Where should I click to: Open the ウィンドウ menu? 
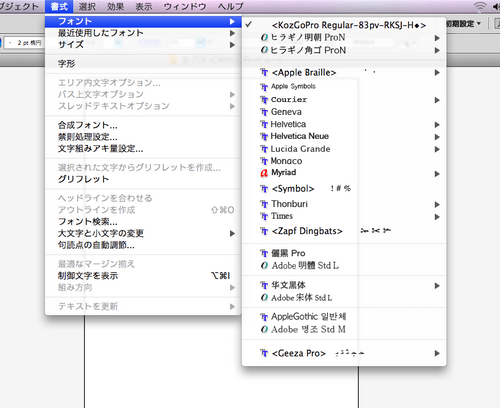tap(185, 6)
